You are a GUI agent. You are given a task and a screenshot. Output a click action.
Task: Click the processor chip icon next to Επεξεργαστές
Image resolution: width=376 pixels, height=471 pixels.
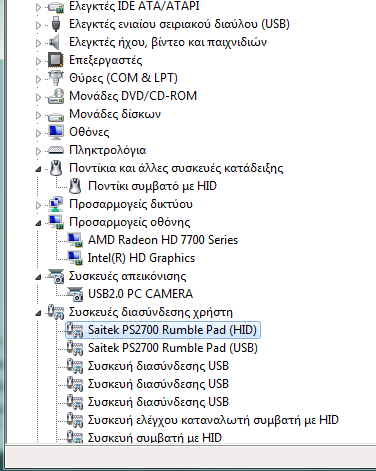(x=55, y=60)
